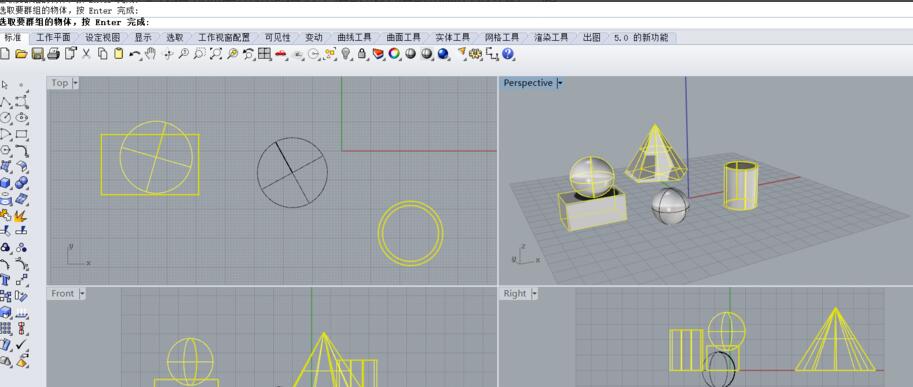Open the Front viewport dropdown arrow
This screenshot has width=913, height=387.
pos(82,294)
